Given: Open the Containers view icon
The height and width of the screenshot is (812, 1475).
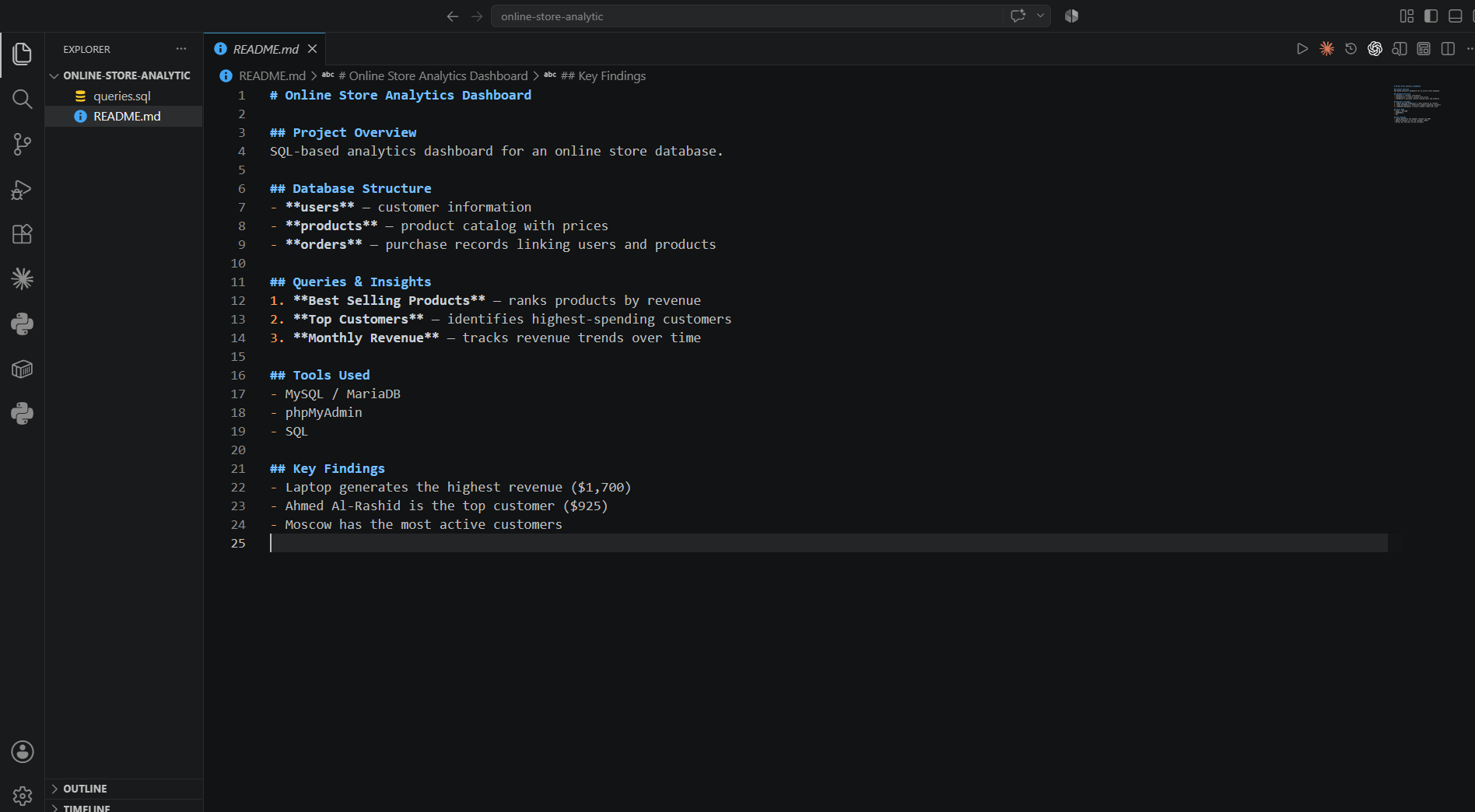Looking at the screenshot, I should coord(23,369).
